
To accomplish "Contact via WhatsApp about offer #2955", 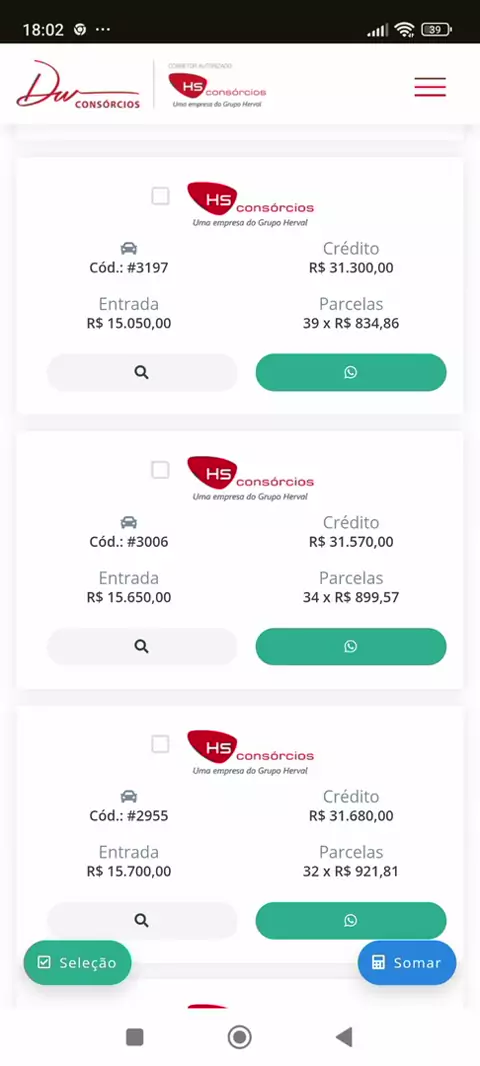I will [351, 921].
